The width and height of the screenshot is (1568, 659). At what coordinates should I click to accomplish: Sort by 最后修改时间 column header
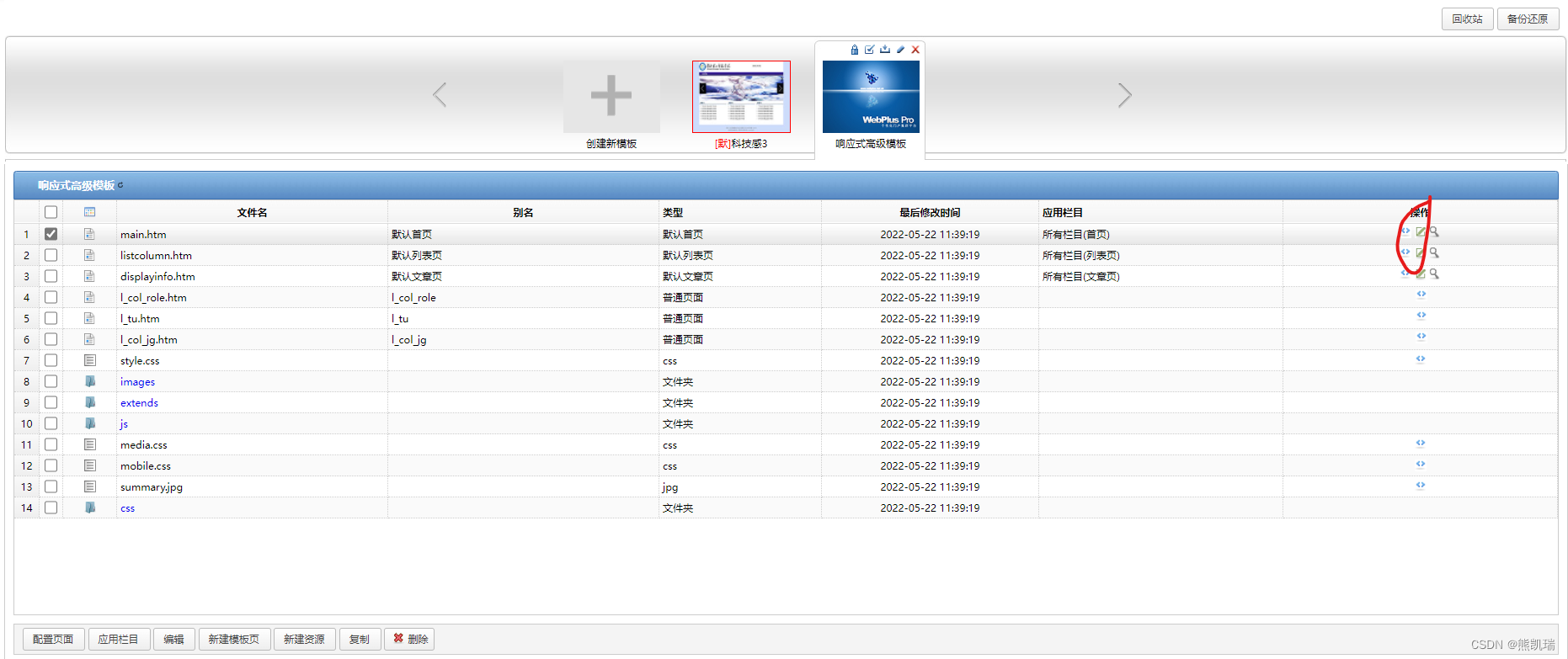[930, 212]
